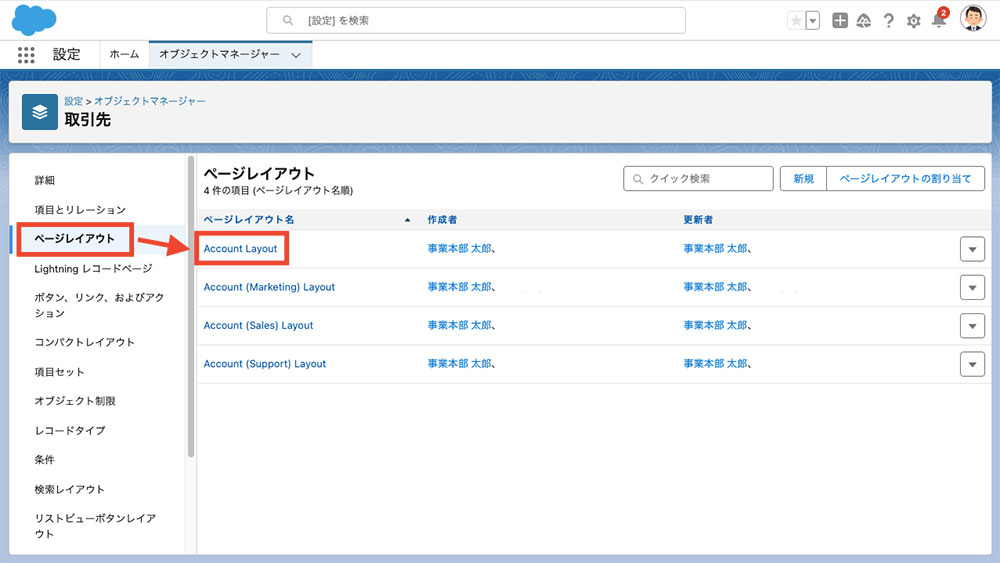This screenshot has height=563, width=1000.
Task: Sort by 更新者 column header
Action: click(698, 219)
